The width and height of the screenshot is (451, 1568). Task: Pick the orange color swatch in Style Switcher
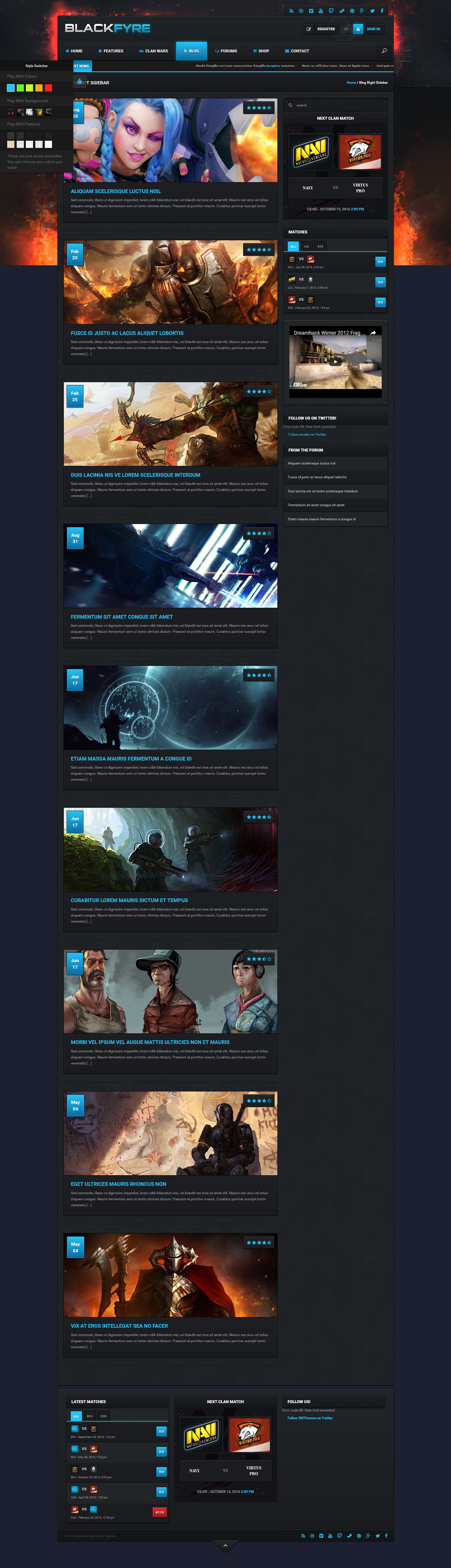[39, 88]
